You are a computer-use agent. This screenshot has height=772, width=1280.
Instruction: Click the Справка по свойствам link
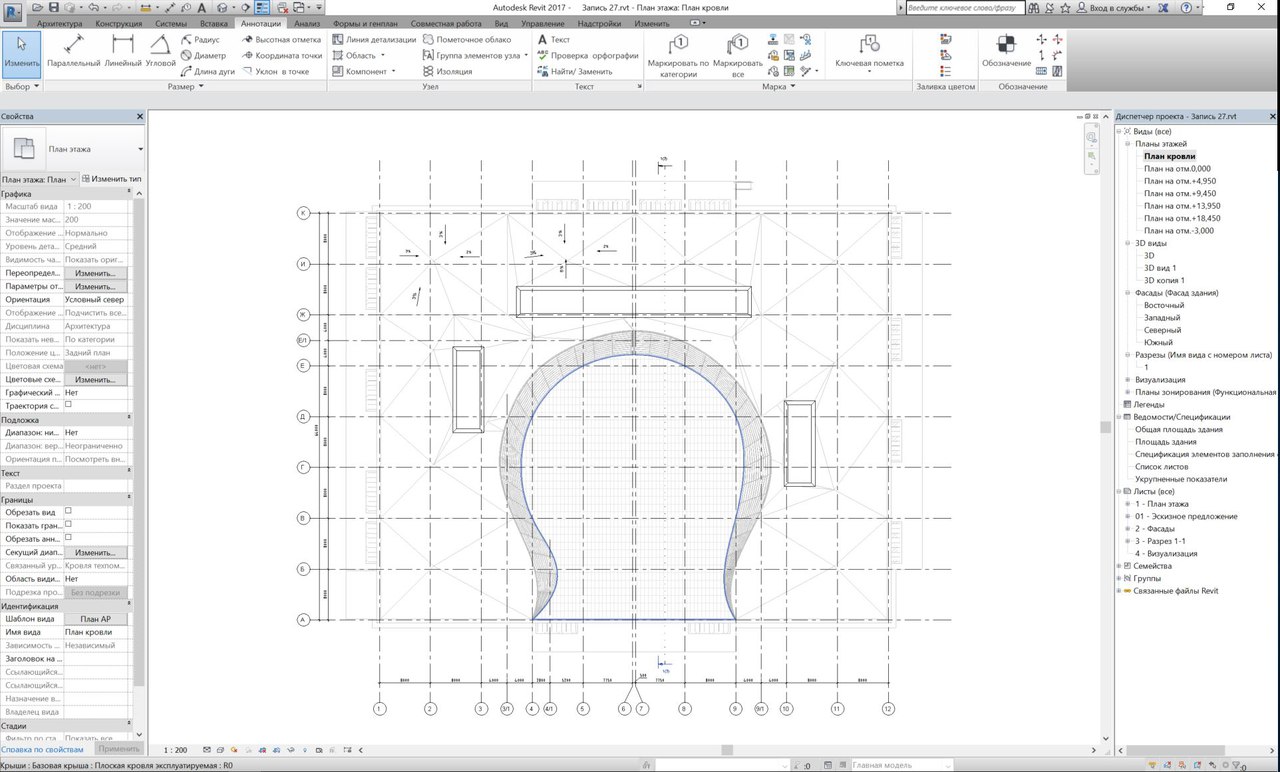click(x=44, y=748)
